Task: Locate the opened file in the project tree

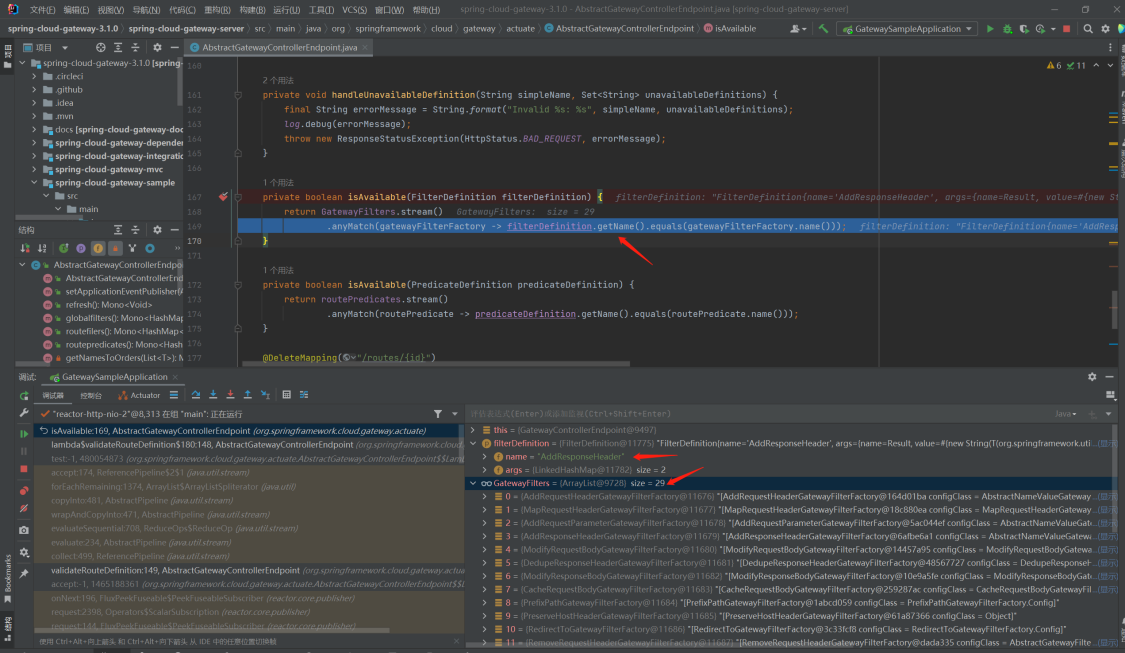Action: pos(100,47)
